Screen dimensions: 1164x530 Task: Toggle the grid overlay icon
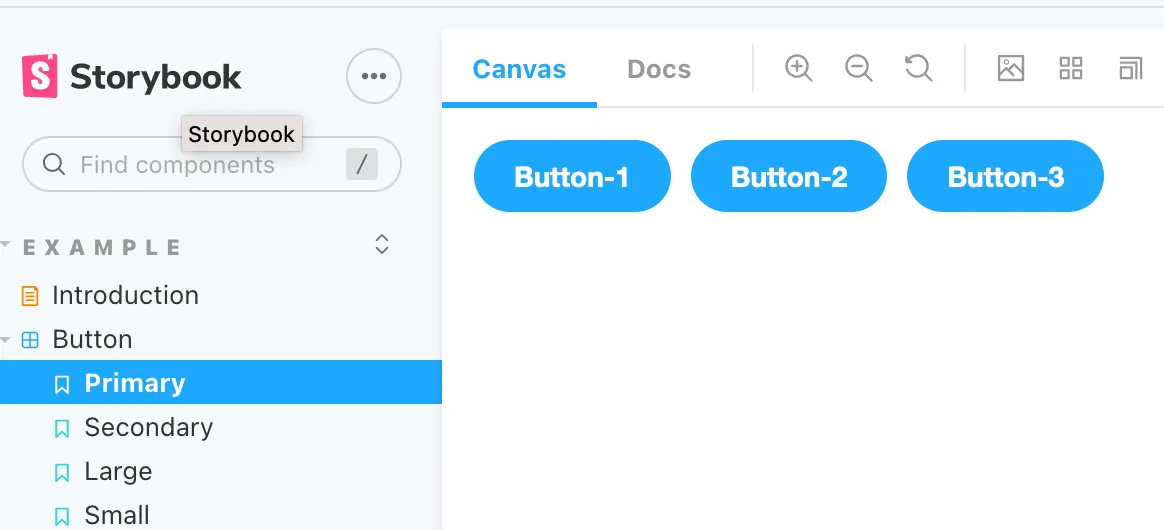tap(1071, 68)
